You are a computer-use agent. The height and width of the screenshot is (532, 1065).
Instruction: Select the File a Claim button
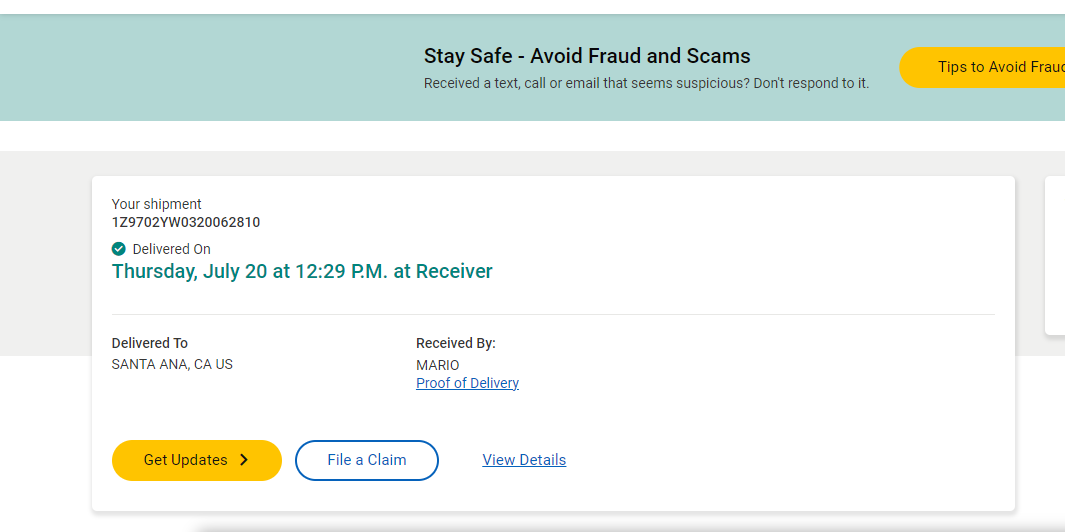pos(367,460)
